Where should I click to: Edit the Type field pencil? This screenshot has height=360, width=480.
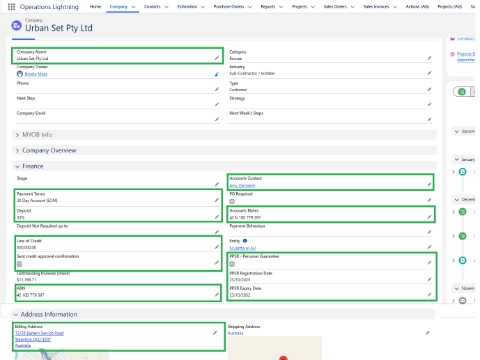point(429,89)
